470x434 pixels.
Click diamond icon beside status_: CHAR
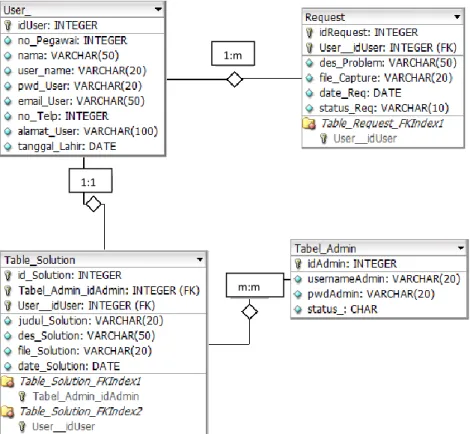(x=298, y=310)
